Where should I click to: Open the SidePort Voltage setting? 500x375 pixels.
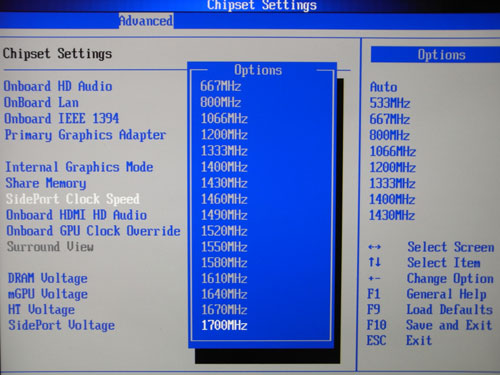tap(62, 325)
